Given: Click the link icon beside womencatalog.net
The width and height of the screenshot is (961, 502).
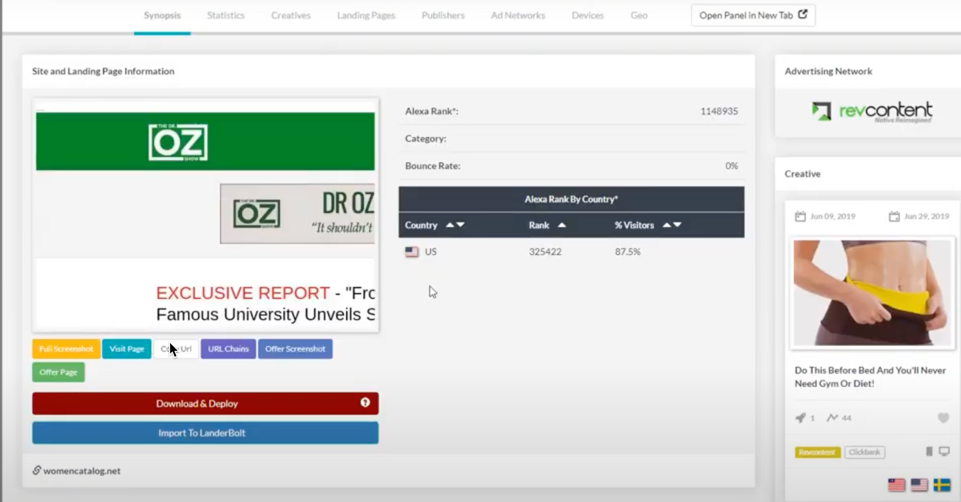Looking at the screenshot, I should (x=37, y=470).
